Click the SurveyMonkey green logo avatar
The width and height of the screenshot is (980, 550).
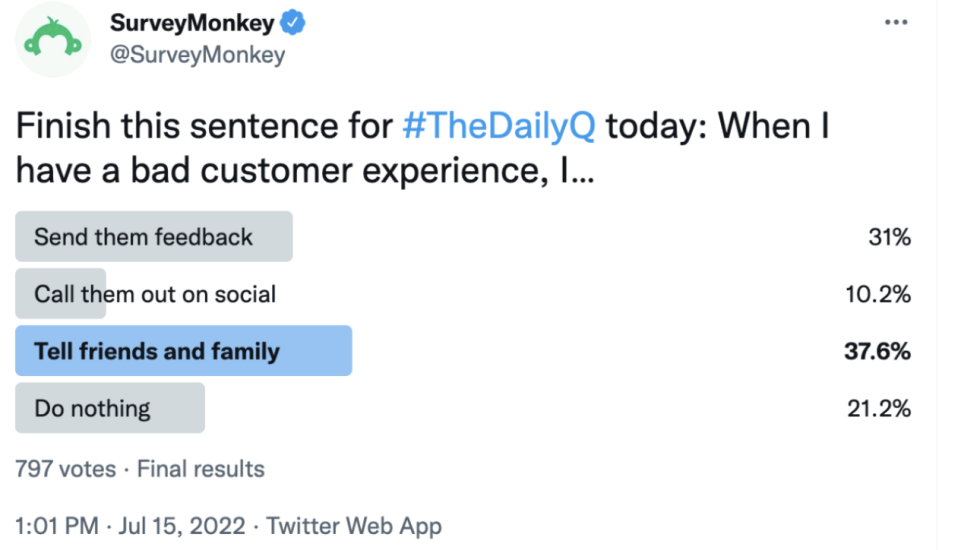coord(53,39)
